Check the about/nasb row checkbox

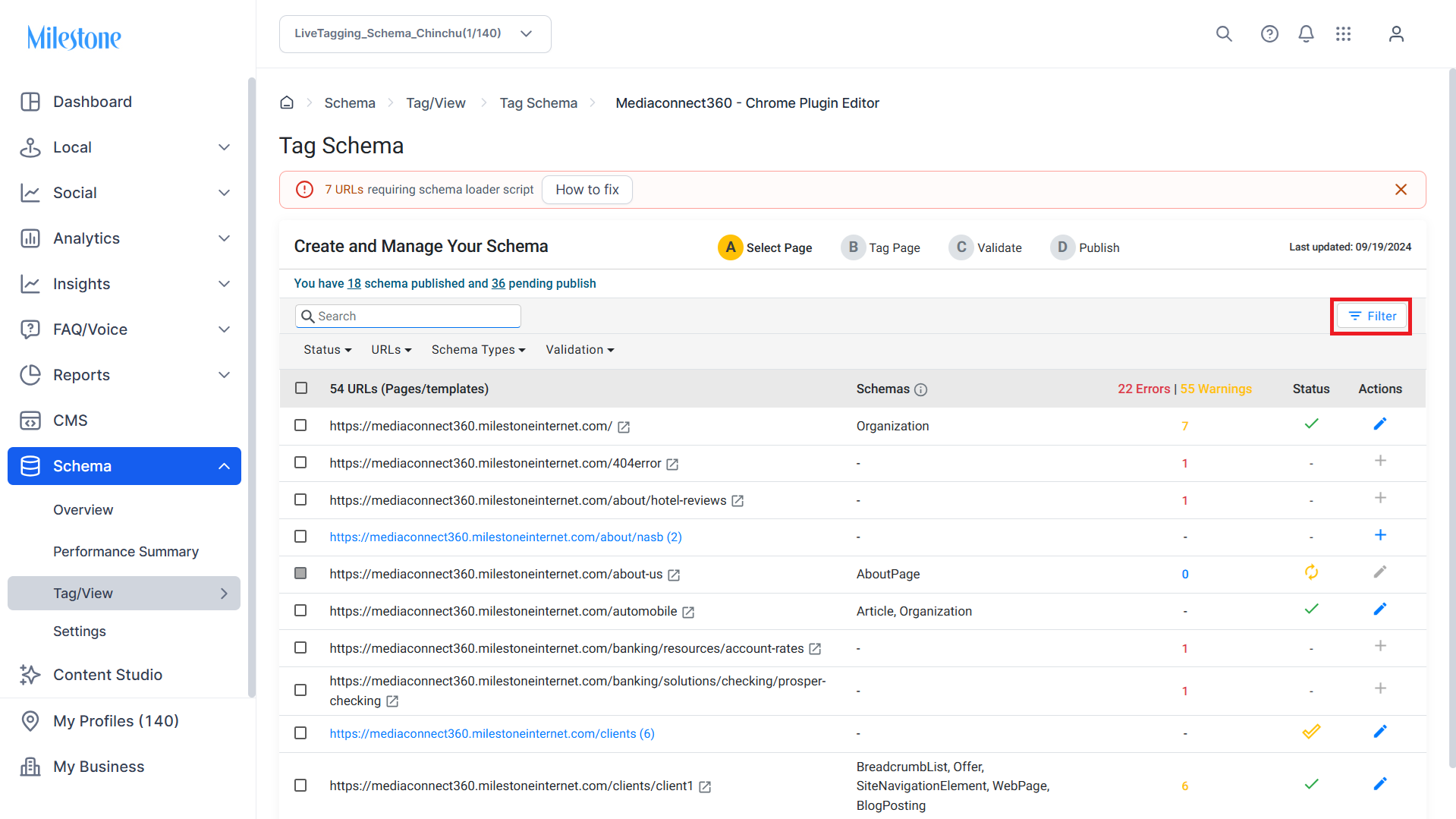(x=300, y=537)
